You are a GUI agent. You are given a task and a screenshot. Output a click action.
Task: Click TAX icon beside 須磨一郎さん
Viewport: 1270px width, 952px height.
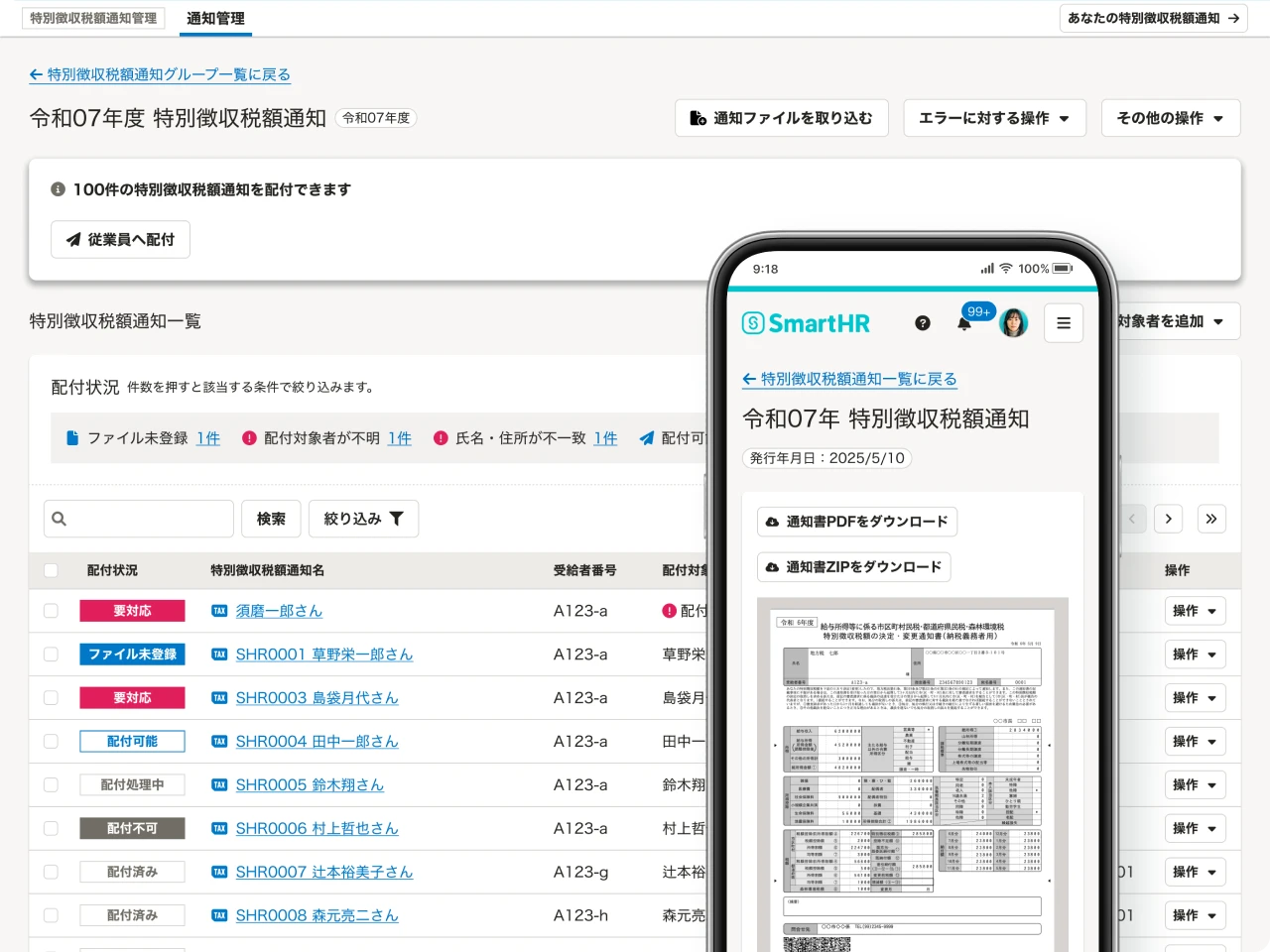pyautogui.click(x=219, y=611)
